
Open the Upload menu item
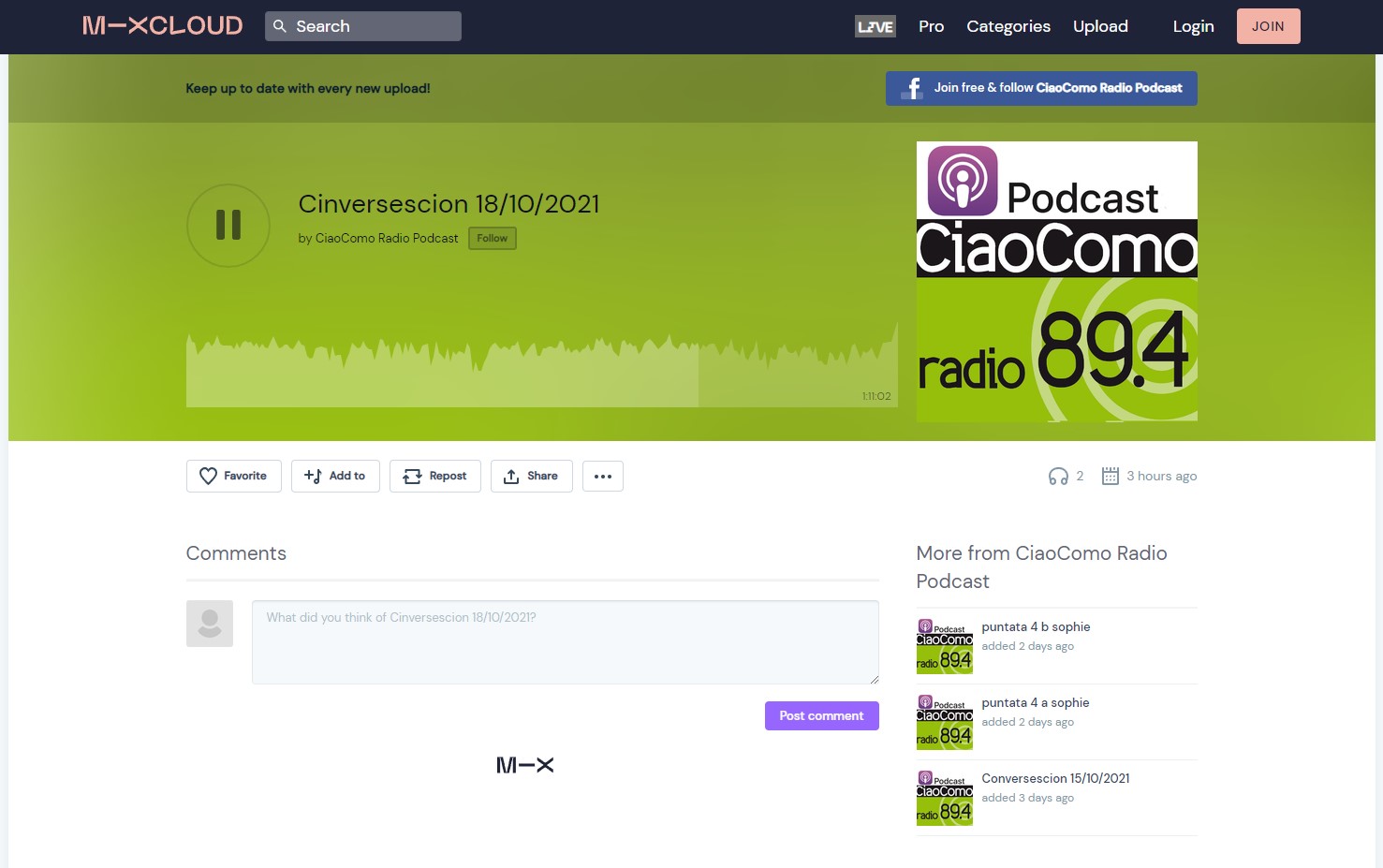point(1100,26)
